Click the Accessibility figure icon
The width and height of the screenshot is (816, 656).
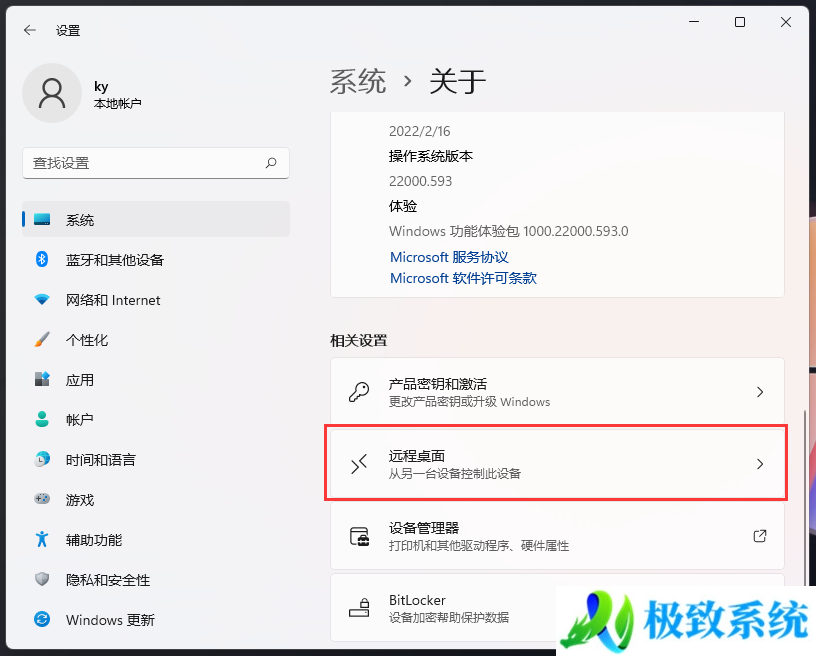click(x=42, y=539)
